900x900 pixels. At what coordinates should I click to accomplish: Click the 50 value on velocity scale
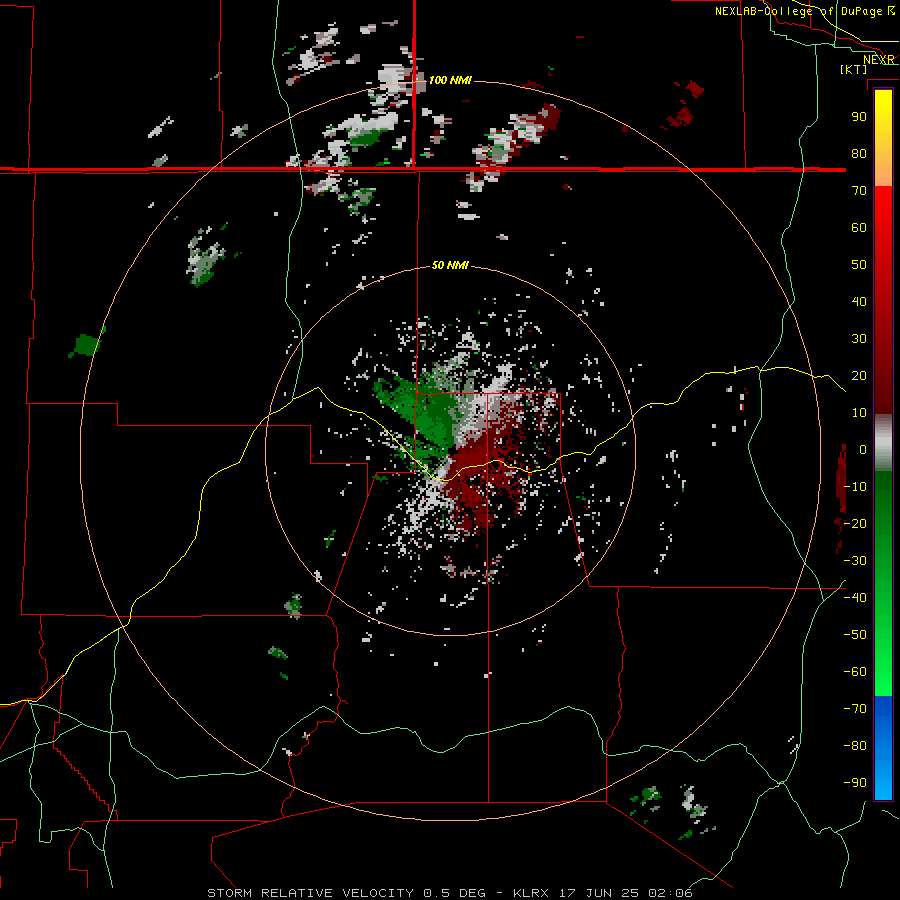(x=859, y=265)
